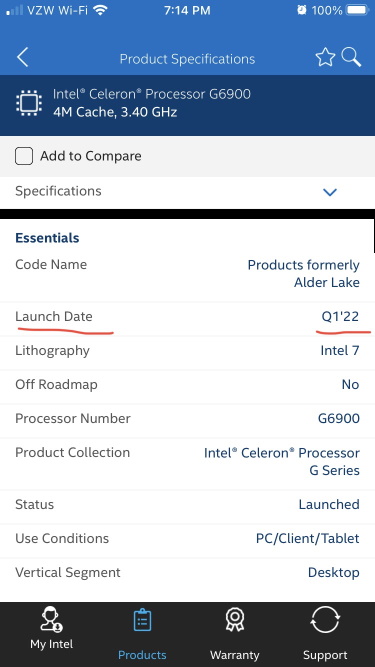Open Intel Celeron Processor G Series link
This screenshot has width=375, height=667.
click(x=282, y=462)
